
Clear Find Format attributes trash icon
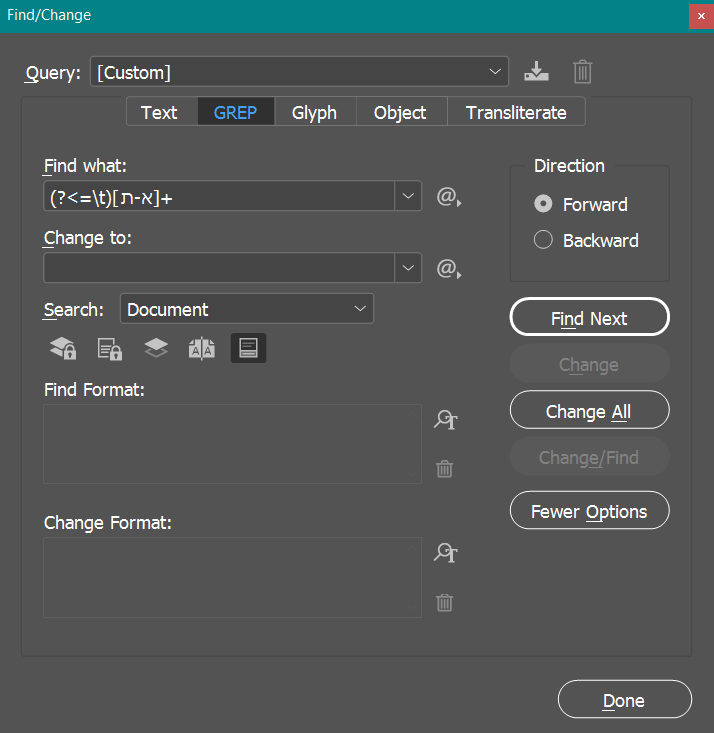(445, 469)
